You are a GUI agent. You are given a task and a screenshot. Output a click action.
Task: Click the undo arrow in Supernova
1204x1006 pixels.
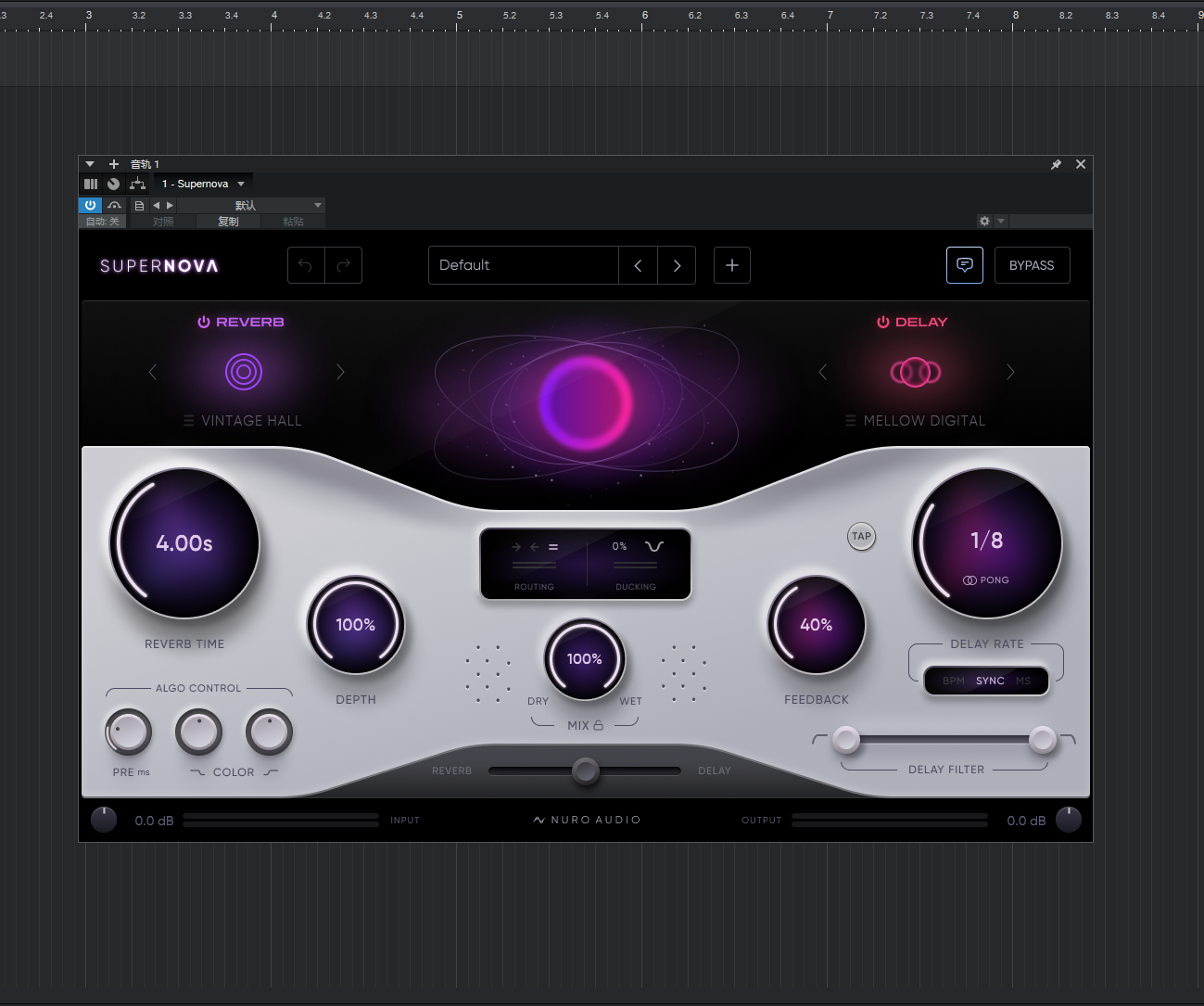tap(306, 265)
